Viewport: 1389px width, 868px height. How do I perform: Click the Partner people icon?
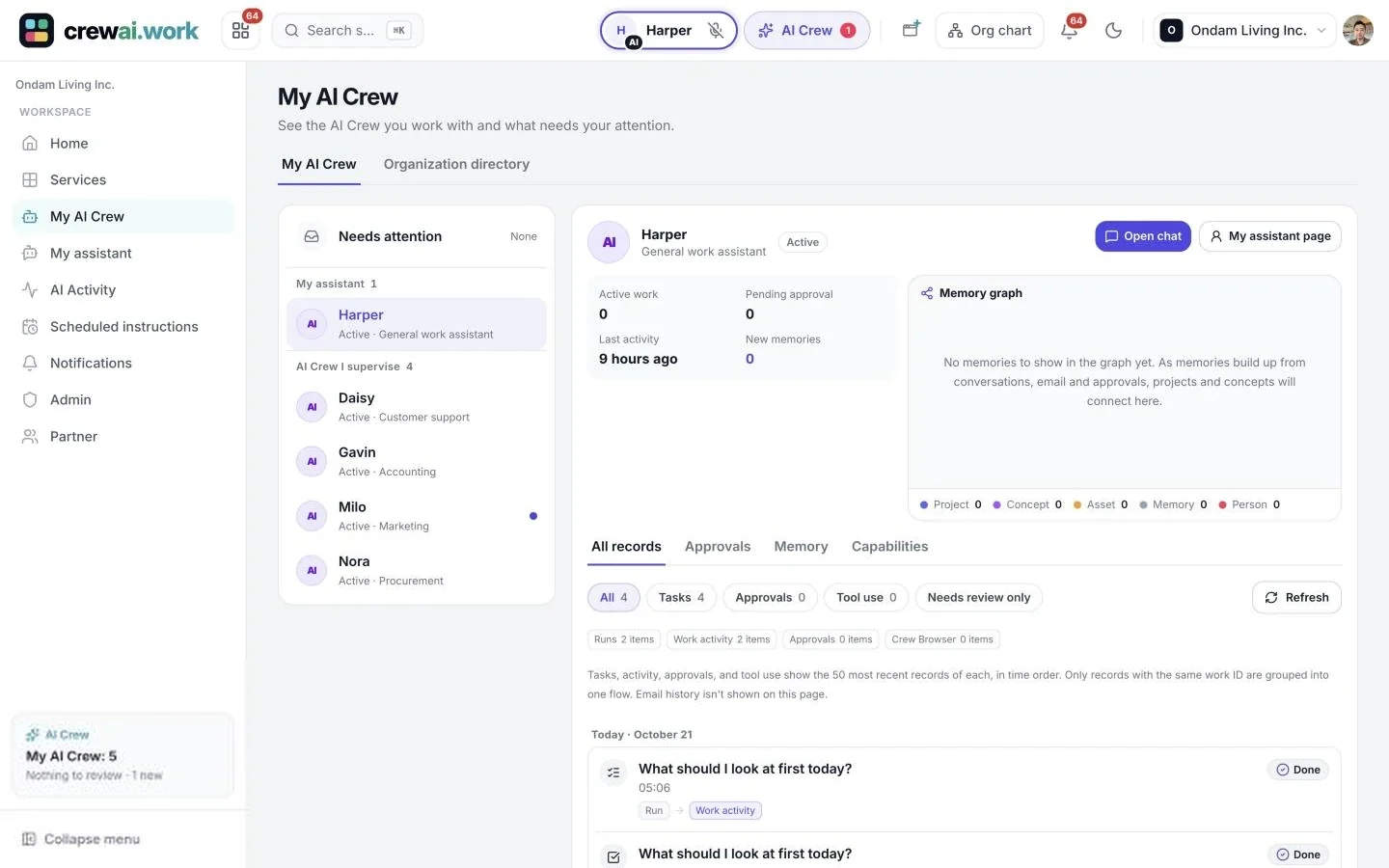click(x=30, y=437)
